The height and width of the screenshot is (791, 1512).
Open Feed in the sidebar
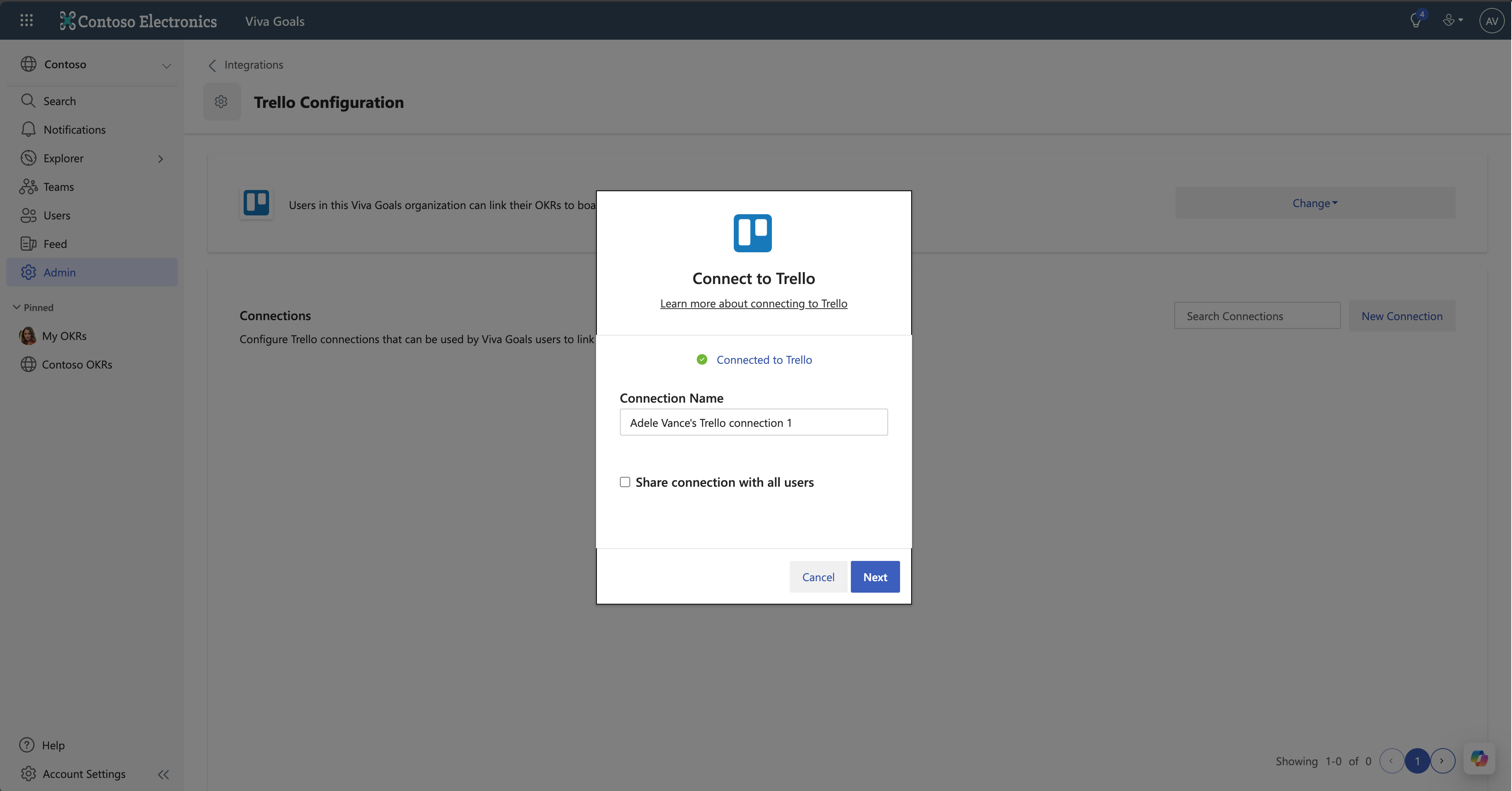[x=55, y=244]
